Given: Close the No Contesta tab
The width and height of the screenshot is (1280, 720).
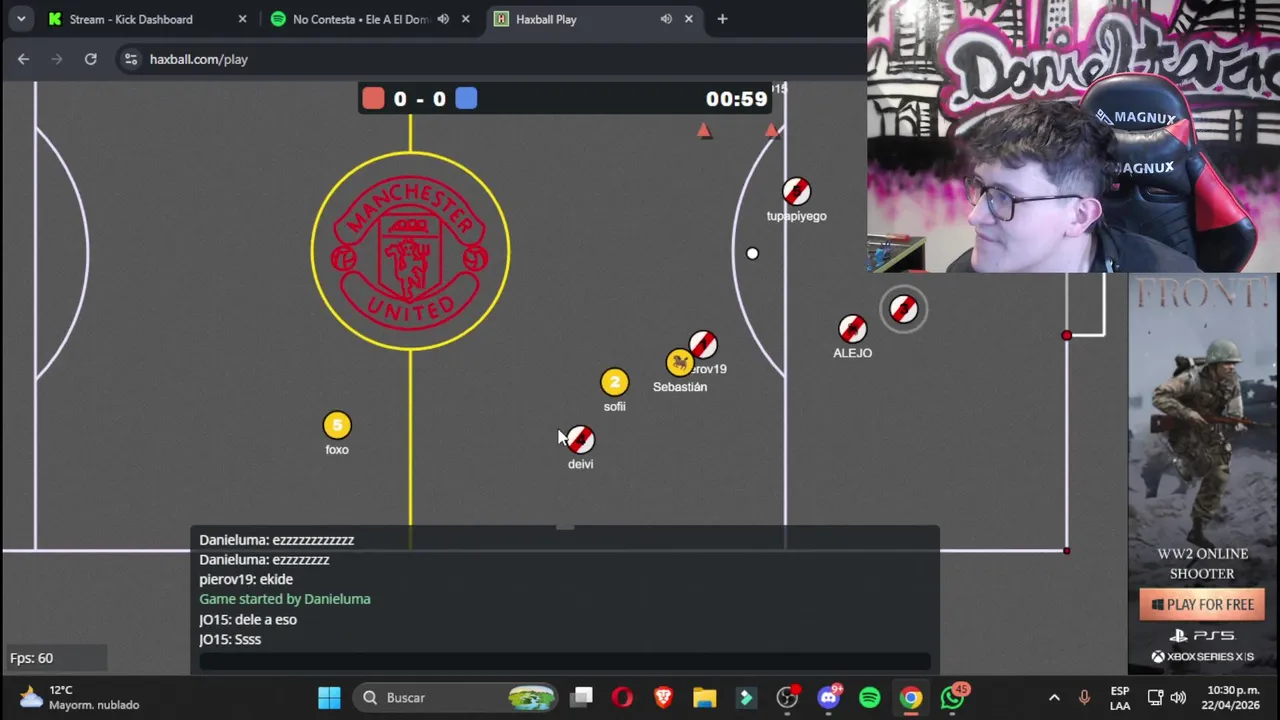Looking at the screenshot, I should (465, 19).
